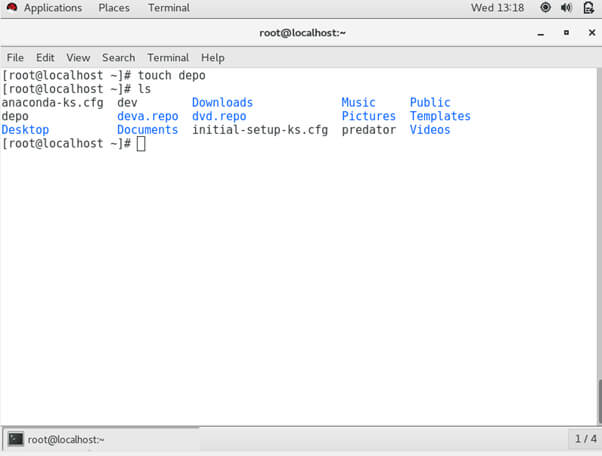Maximize the terminal window
This screenshot has width=602, height=456.
[566, 33]
